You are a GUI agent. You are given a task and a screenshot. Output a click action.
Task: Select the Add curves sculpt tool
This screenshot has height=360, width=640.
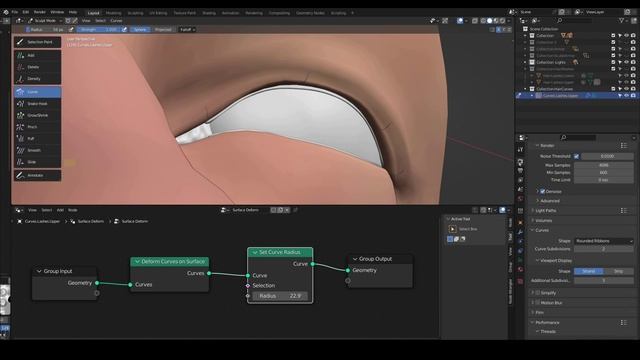coord(37,55)
